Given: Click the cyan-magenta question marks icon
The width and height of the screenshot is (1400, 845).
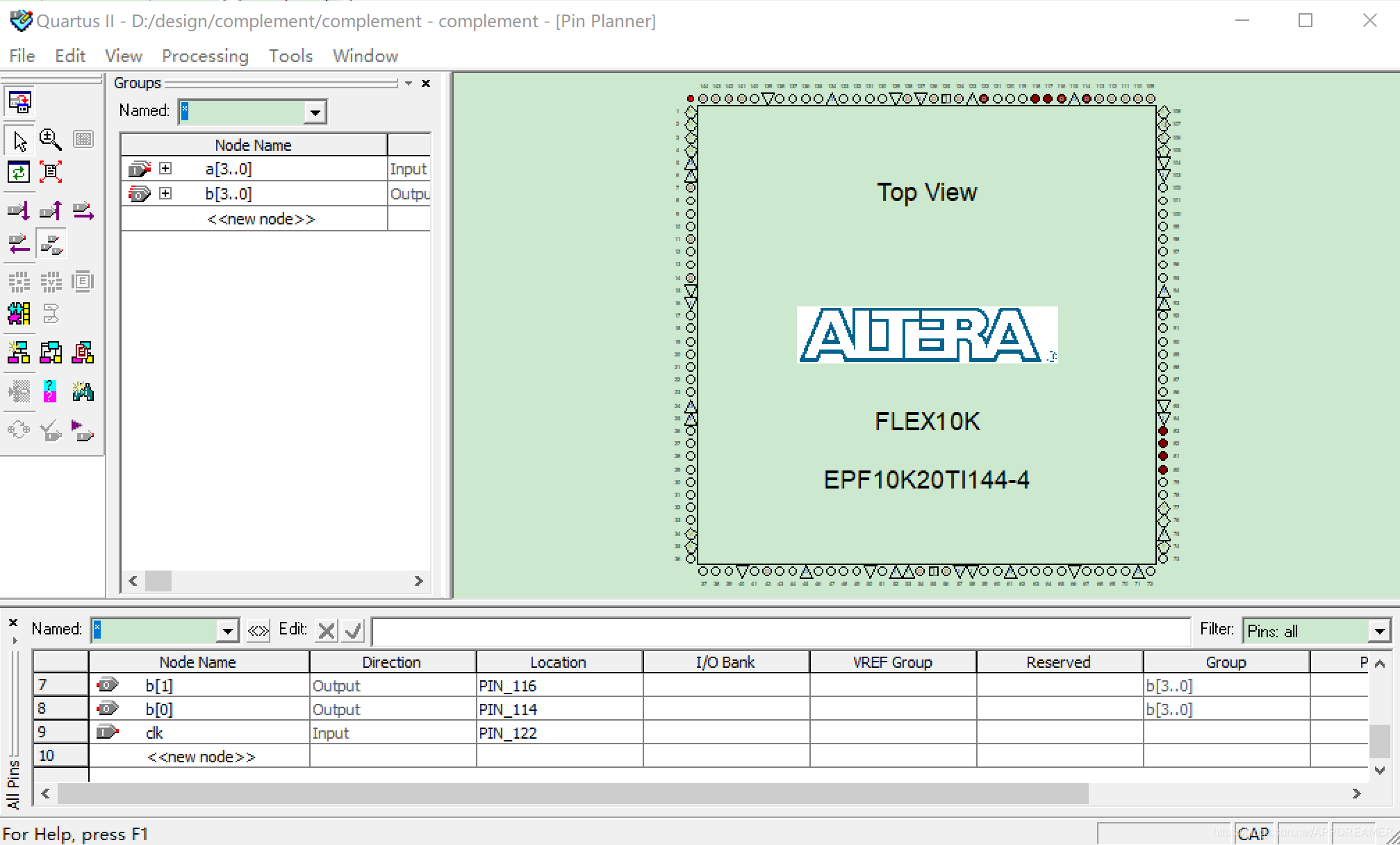Looking at the screenshot, I should (50, 391).
